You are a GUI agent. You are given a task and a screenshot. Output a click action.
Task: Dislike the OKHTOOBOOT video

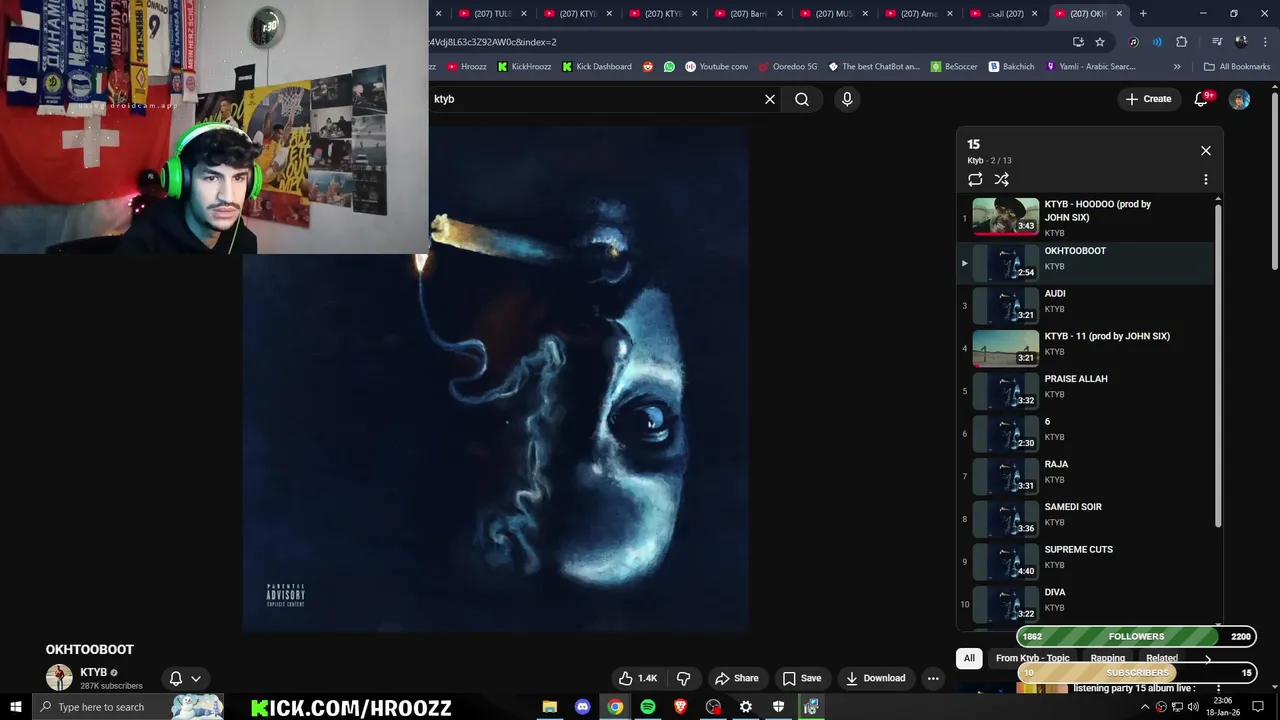coord(684,678)
